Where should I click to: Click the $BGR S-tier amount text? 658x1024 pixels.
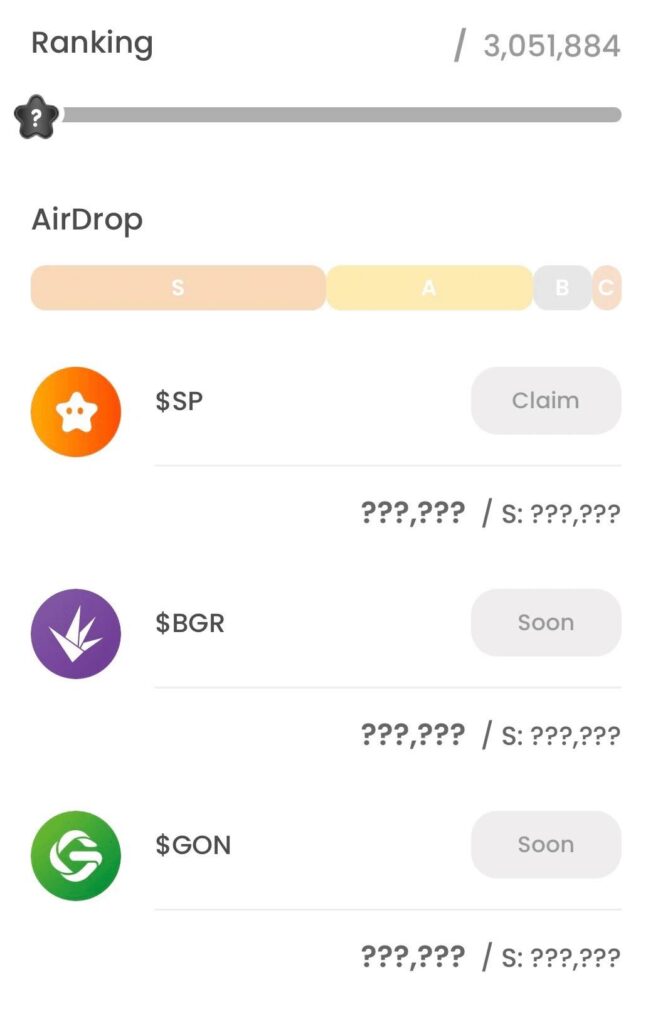point(561,736)
